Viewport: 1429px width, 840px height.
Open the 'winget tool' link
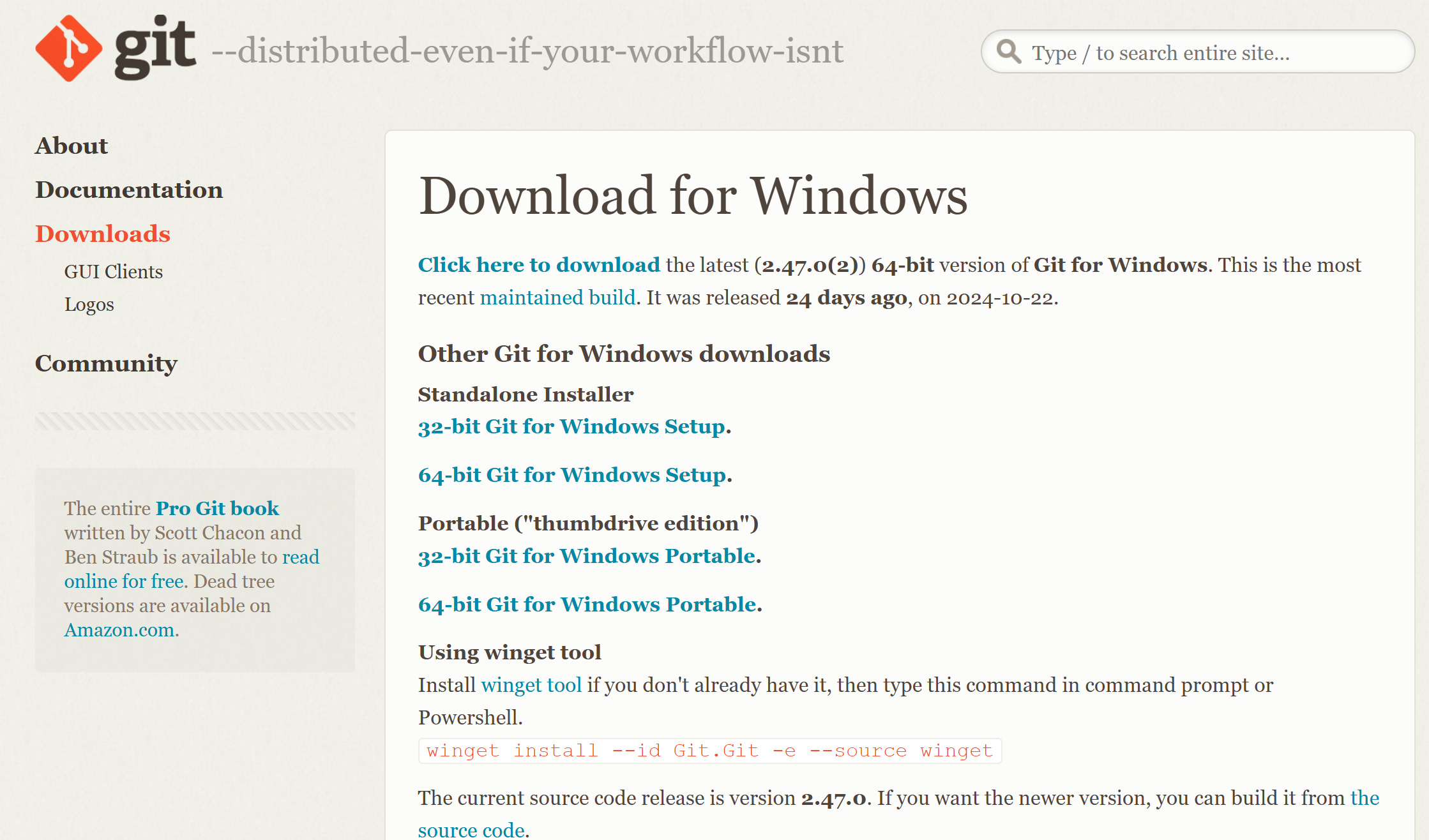[x=531, y=685]
